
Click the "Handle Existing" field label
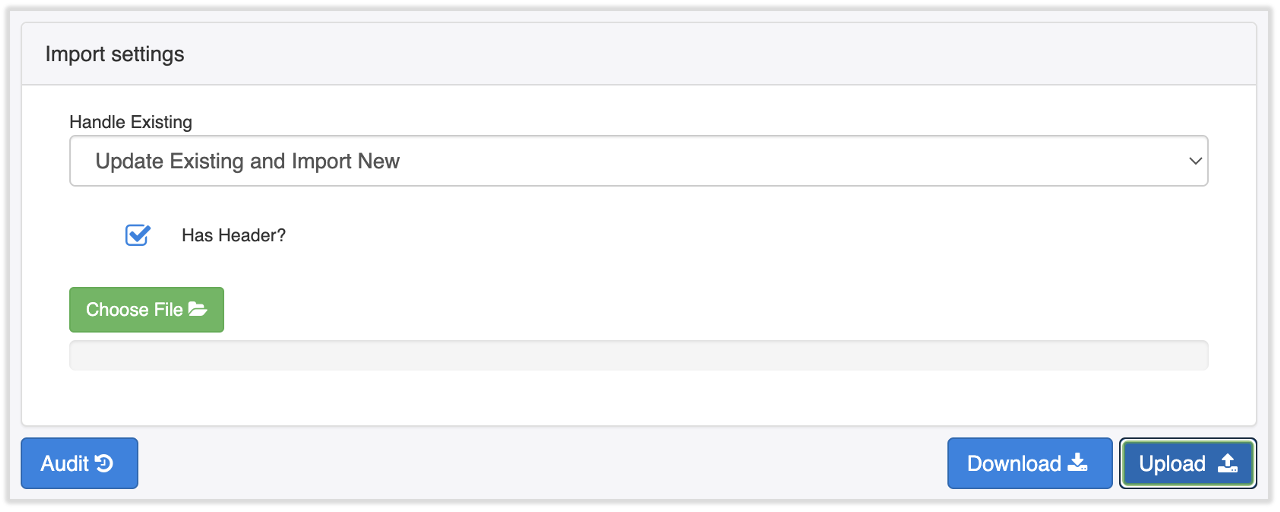point(130,122)
